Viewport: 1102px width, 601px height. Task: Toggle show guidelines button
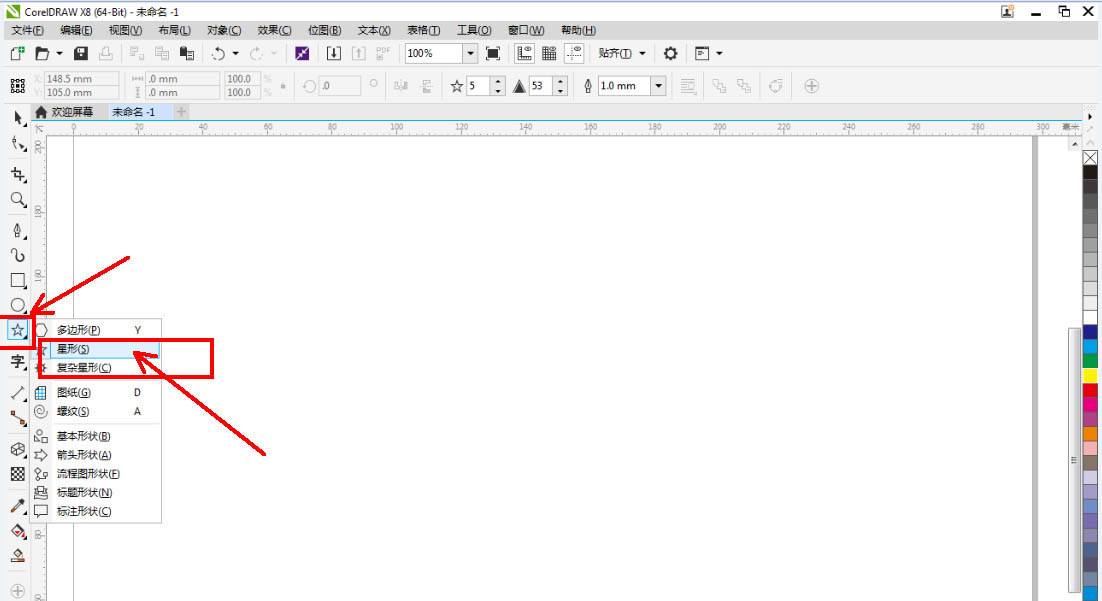click(x=575, y=53)
